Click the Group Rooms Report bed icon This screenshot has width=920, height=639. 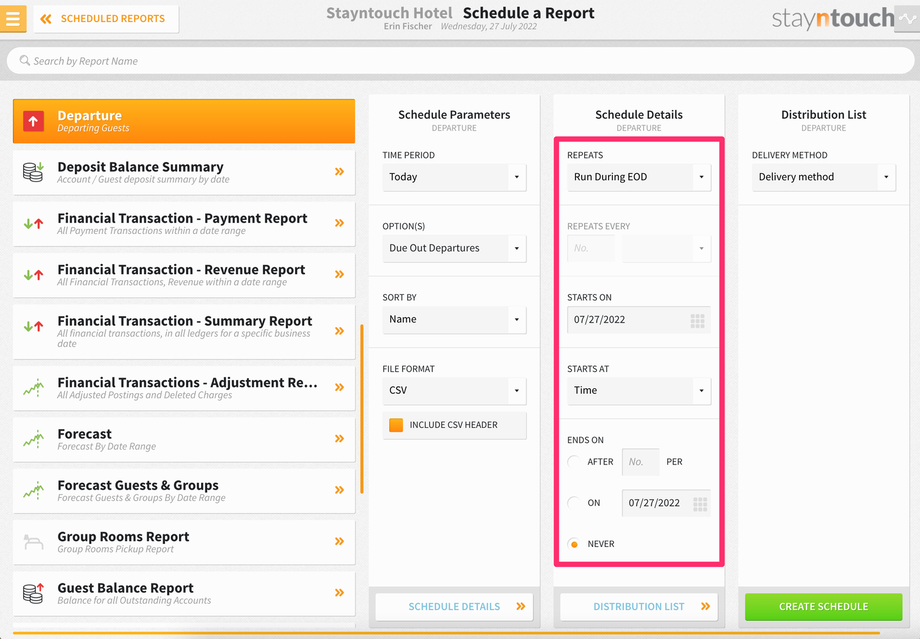click(x=33, y=542)
